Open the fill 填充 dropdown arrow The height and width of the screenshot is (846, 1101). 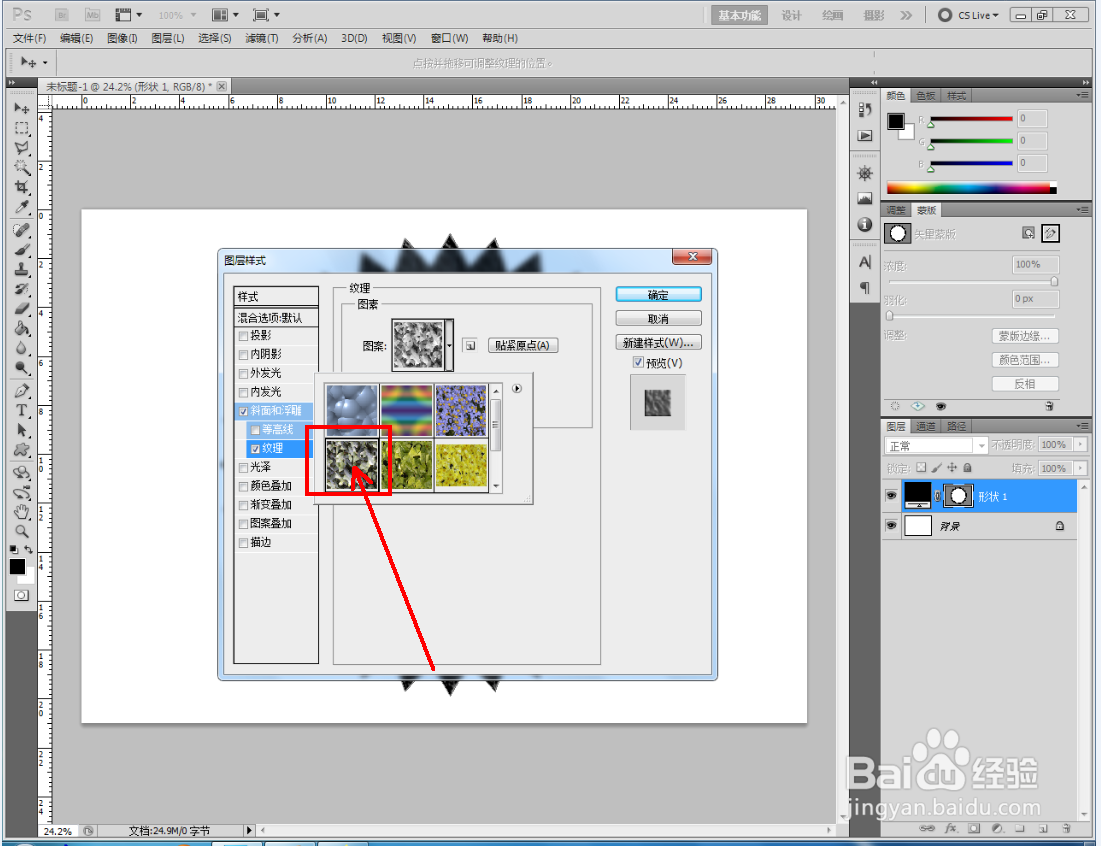click(x=1081, y=468)
